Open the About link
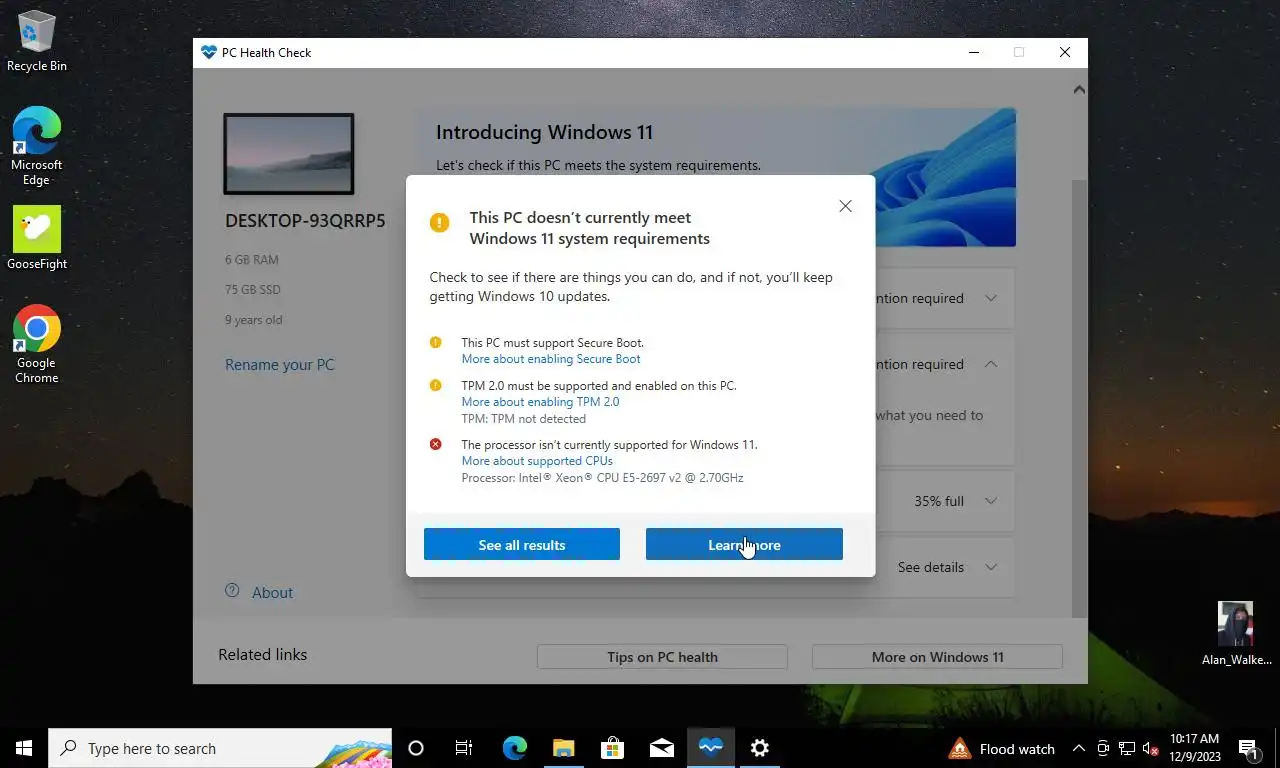Viewport: 1280px width, 768px height. [272, 592]
